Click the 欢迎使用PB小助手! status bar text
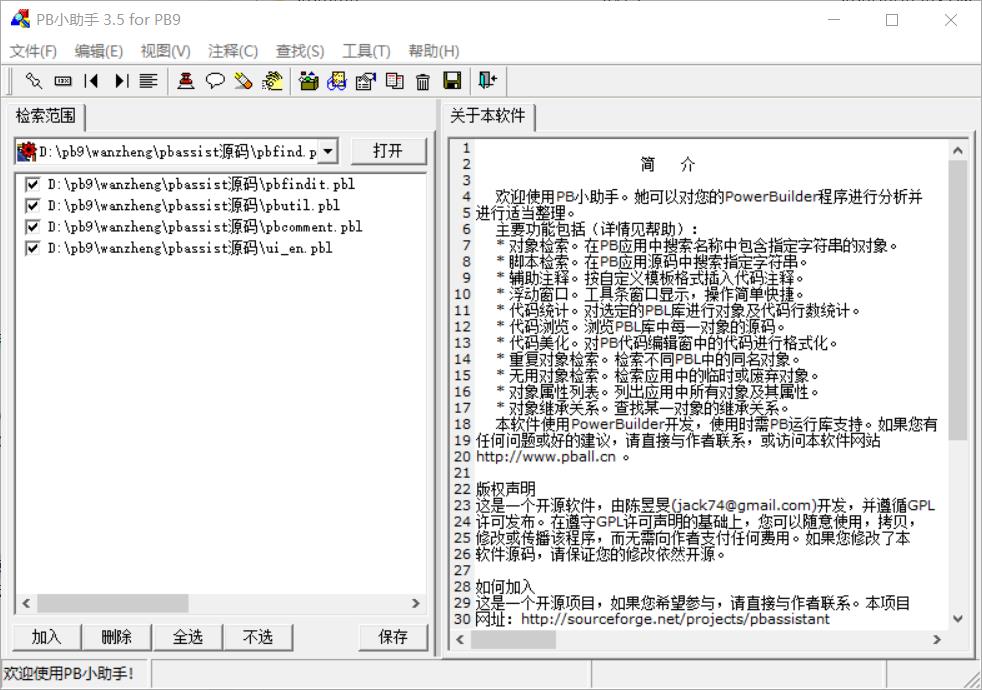Viewport: 982px width, 690px height. point(68,674)
